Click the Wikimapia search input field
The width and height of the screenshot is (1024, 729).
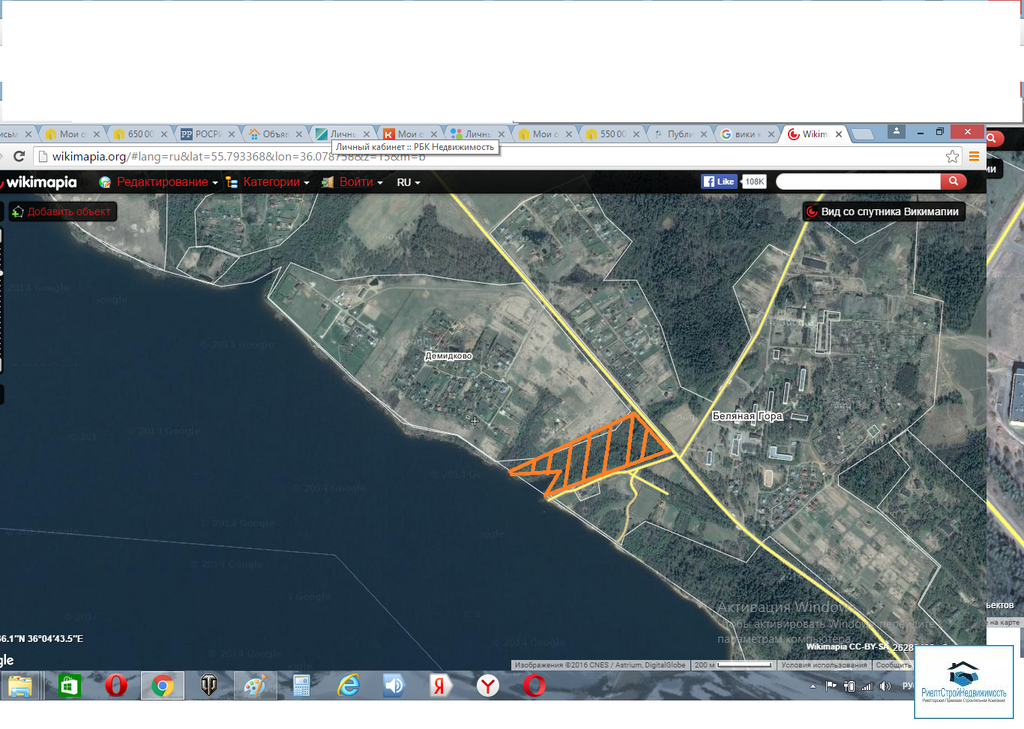[858, 181]
